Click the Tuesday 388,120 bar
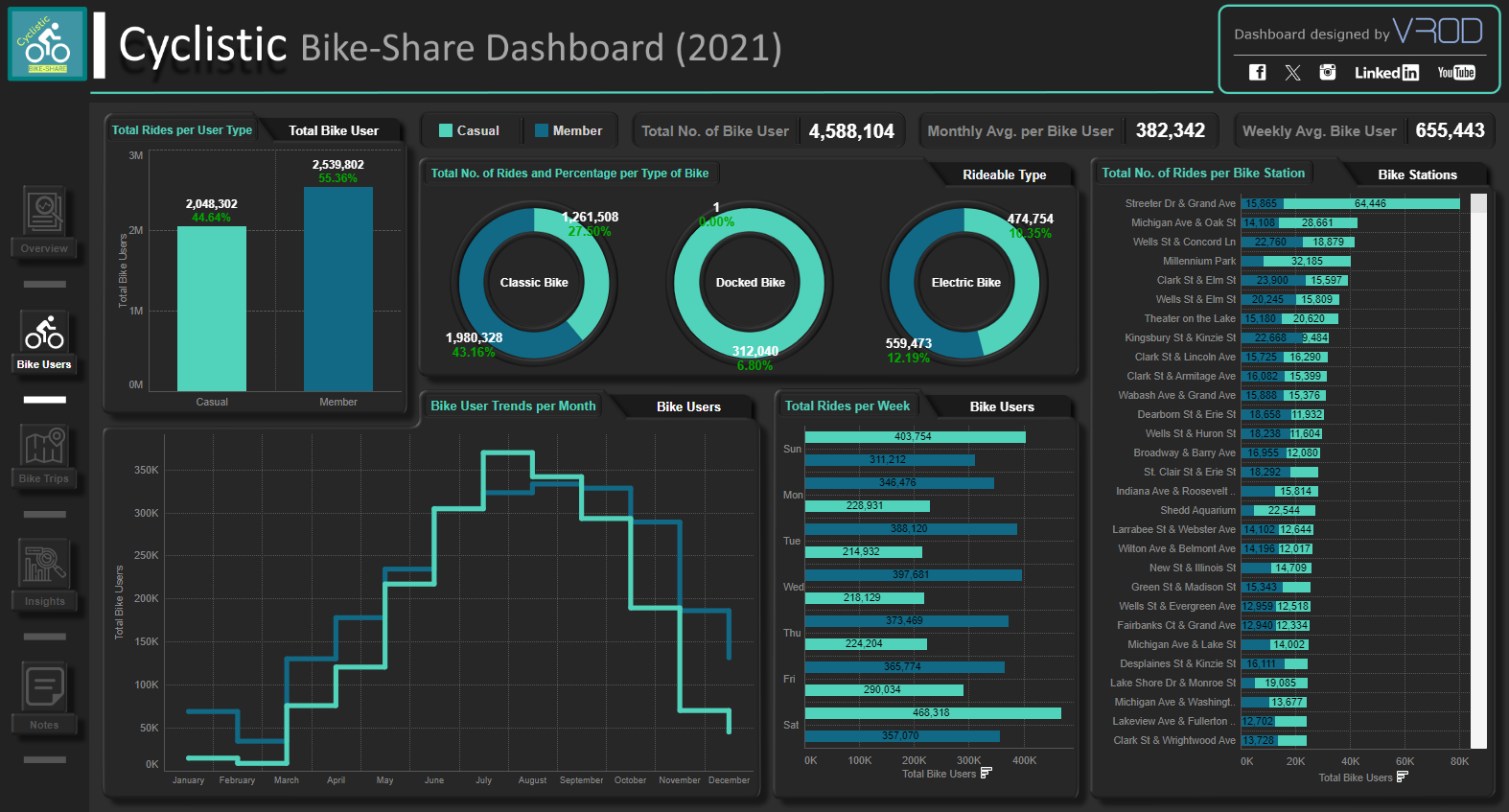Image resolution: width=1509 pixels, height=812 pixels. point(911,529)
